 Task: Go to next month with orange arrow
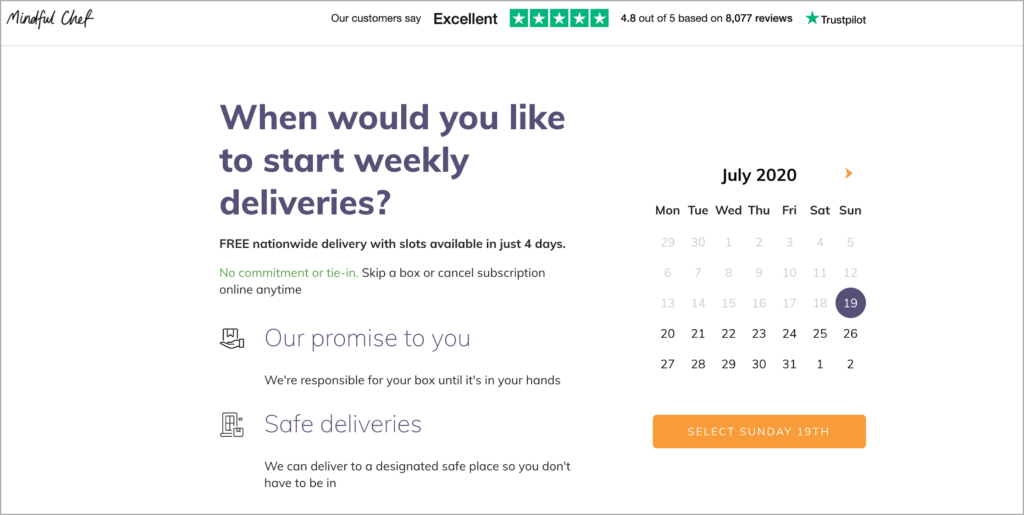click(848, 174)
